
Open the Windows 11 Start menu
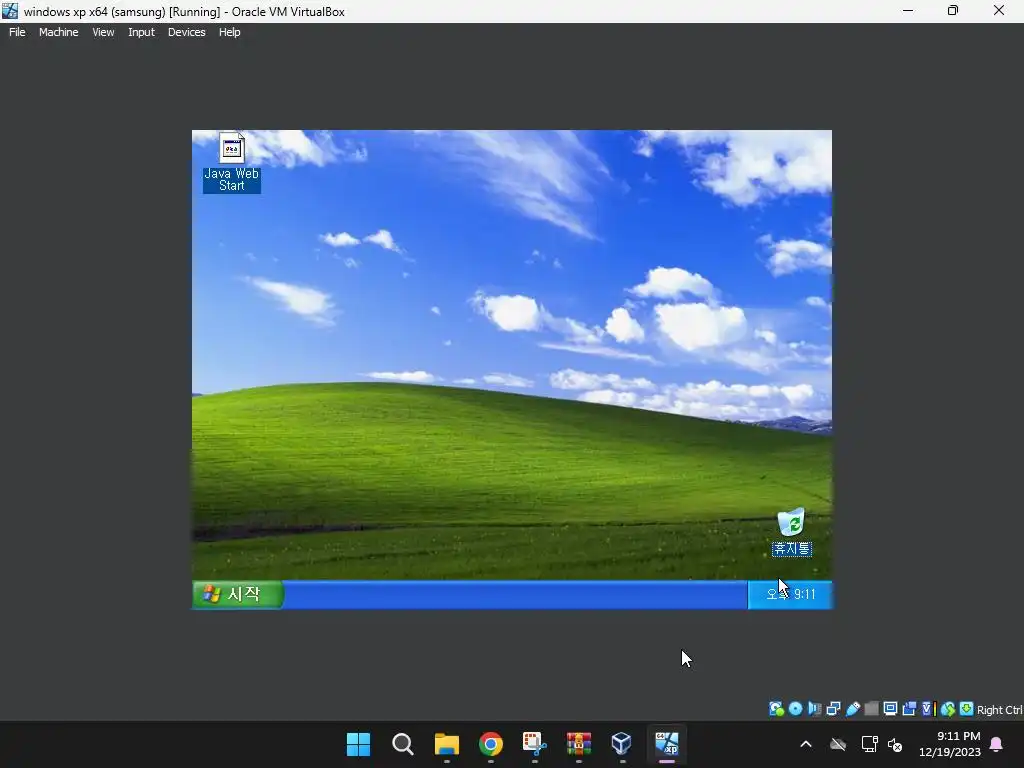click(x=359, y=744)
